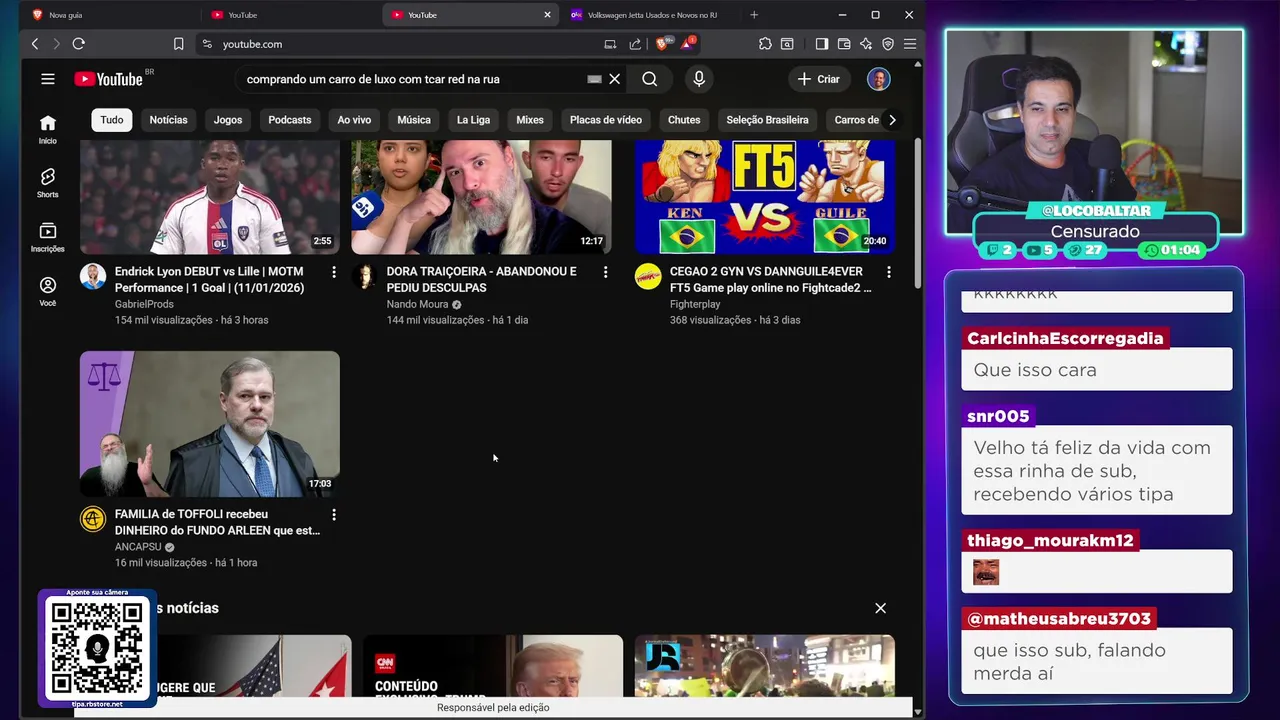The width and height of the screenshot is (1280, 720).
Task: Show more filter chips with right arrow
Action: 892,120
